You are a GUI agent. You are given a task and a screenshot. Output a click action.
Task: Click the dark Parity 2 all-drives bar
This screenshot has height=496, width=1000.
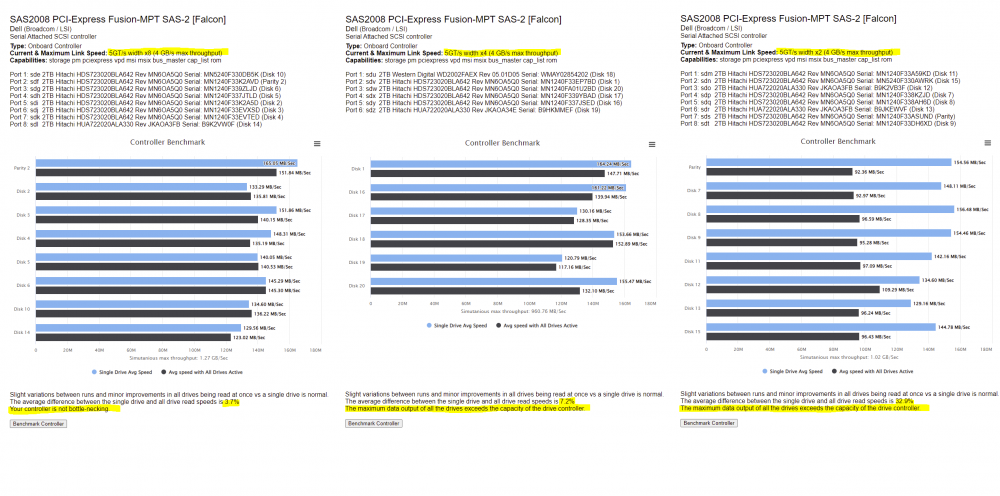[156, 173]
